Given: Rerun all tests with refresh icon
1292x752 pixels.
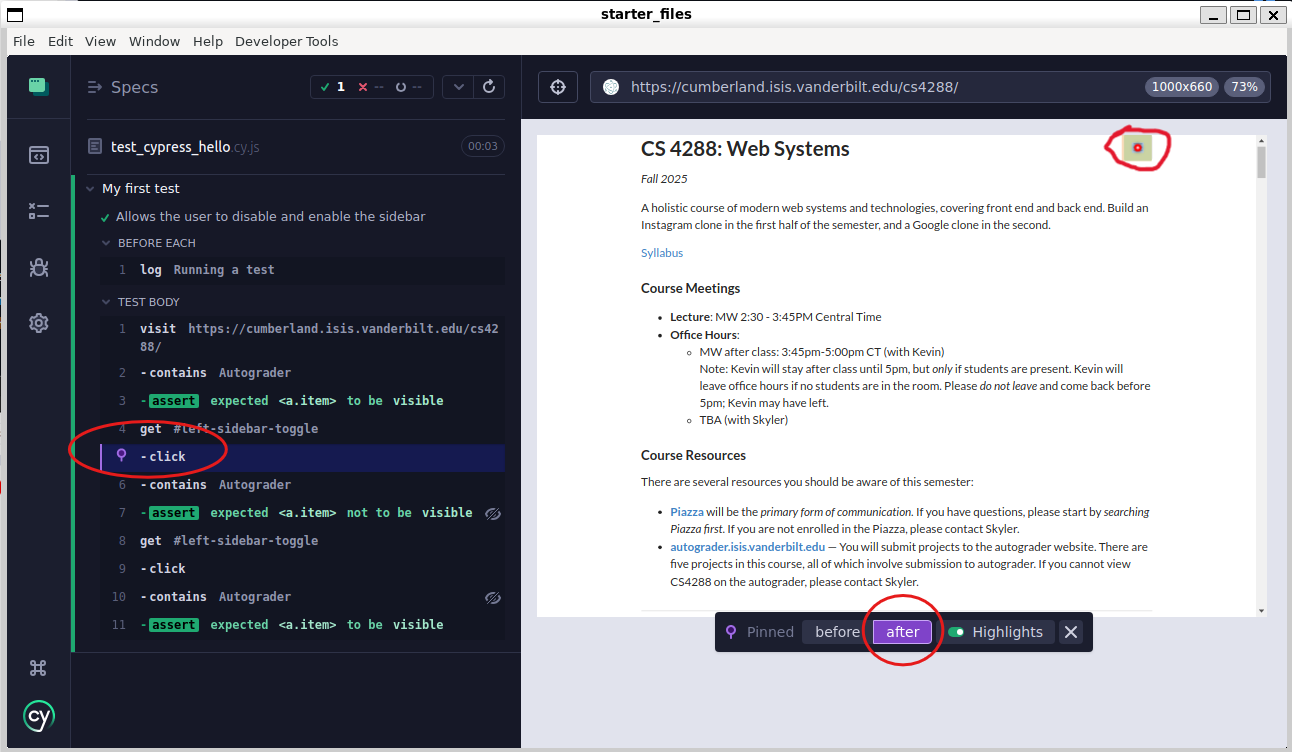Looking at the screenshot, I should pos(489,87).
